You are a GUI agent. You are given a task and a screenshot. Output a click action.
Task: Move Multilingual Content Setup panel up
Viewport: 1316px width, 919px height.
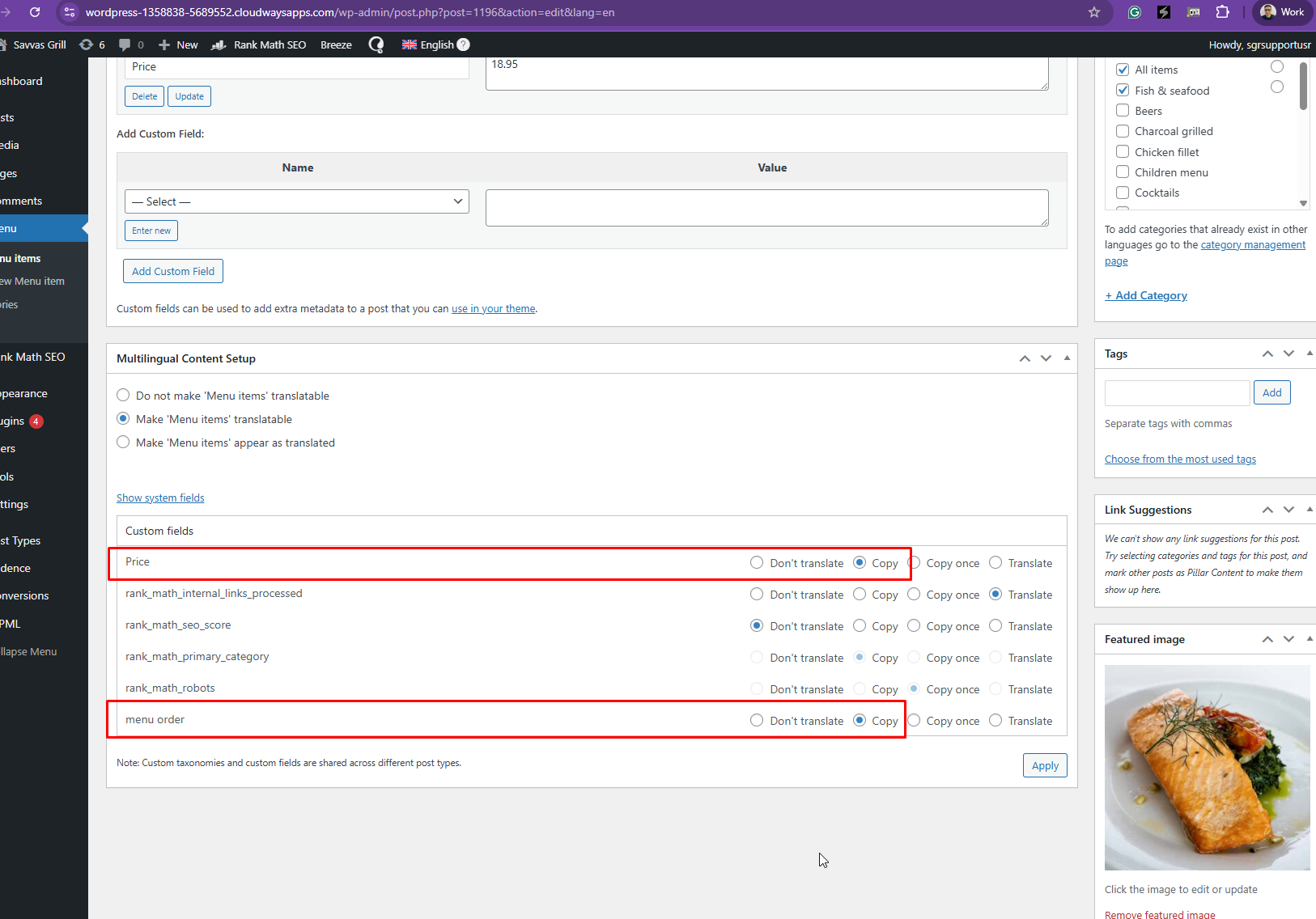tap(1025, 358)
